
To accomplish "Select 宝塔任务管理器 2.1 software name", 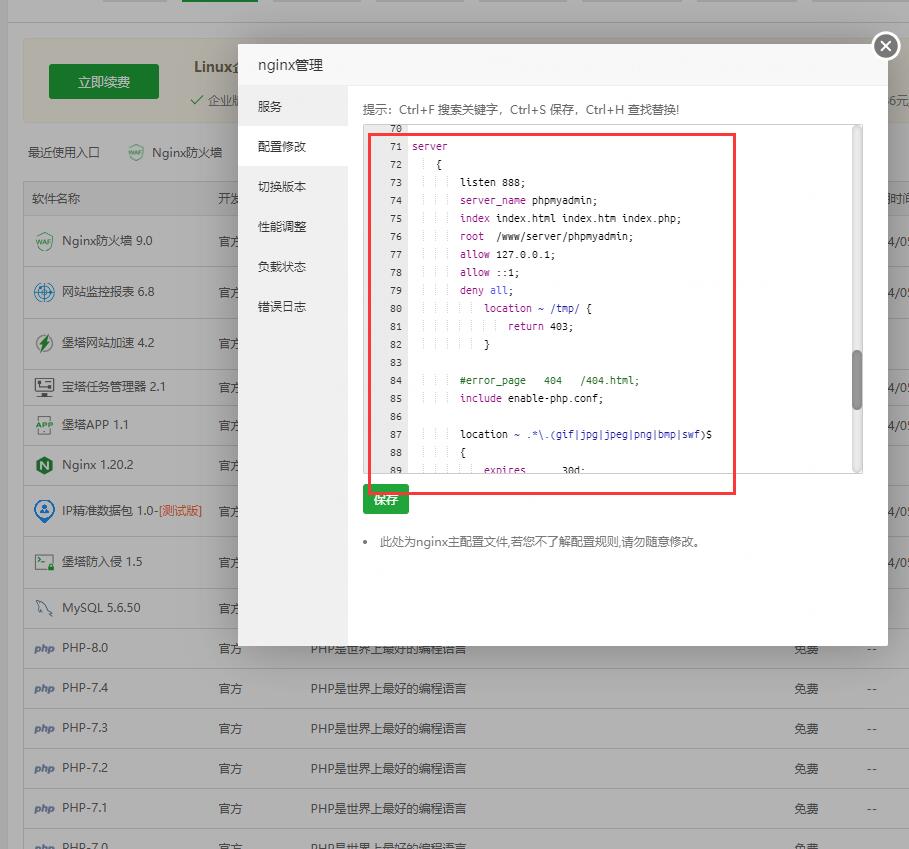I will pyautogui.click(x=114, y=387).
